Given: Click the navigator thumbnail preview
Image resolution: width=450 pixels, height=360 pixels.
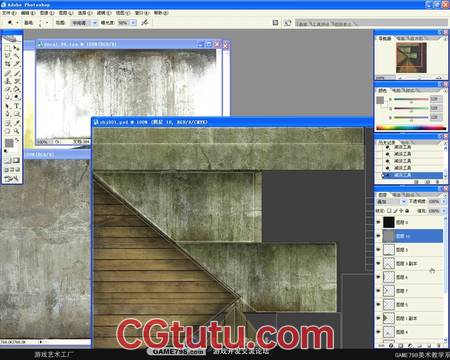Looking at the screenshot, I should tap(411, 58).
